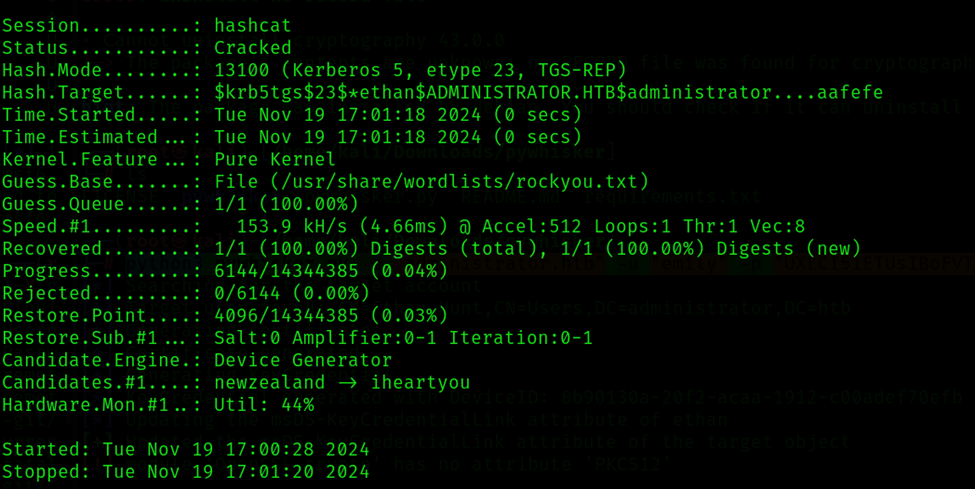
Task: Click the Time.Estimated timestamp value
Action: tap(398, 137)
